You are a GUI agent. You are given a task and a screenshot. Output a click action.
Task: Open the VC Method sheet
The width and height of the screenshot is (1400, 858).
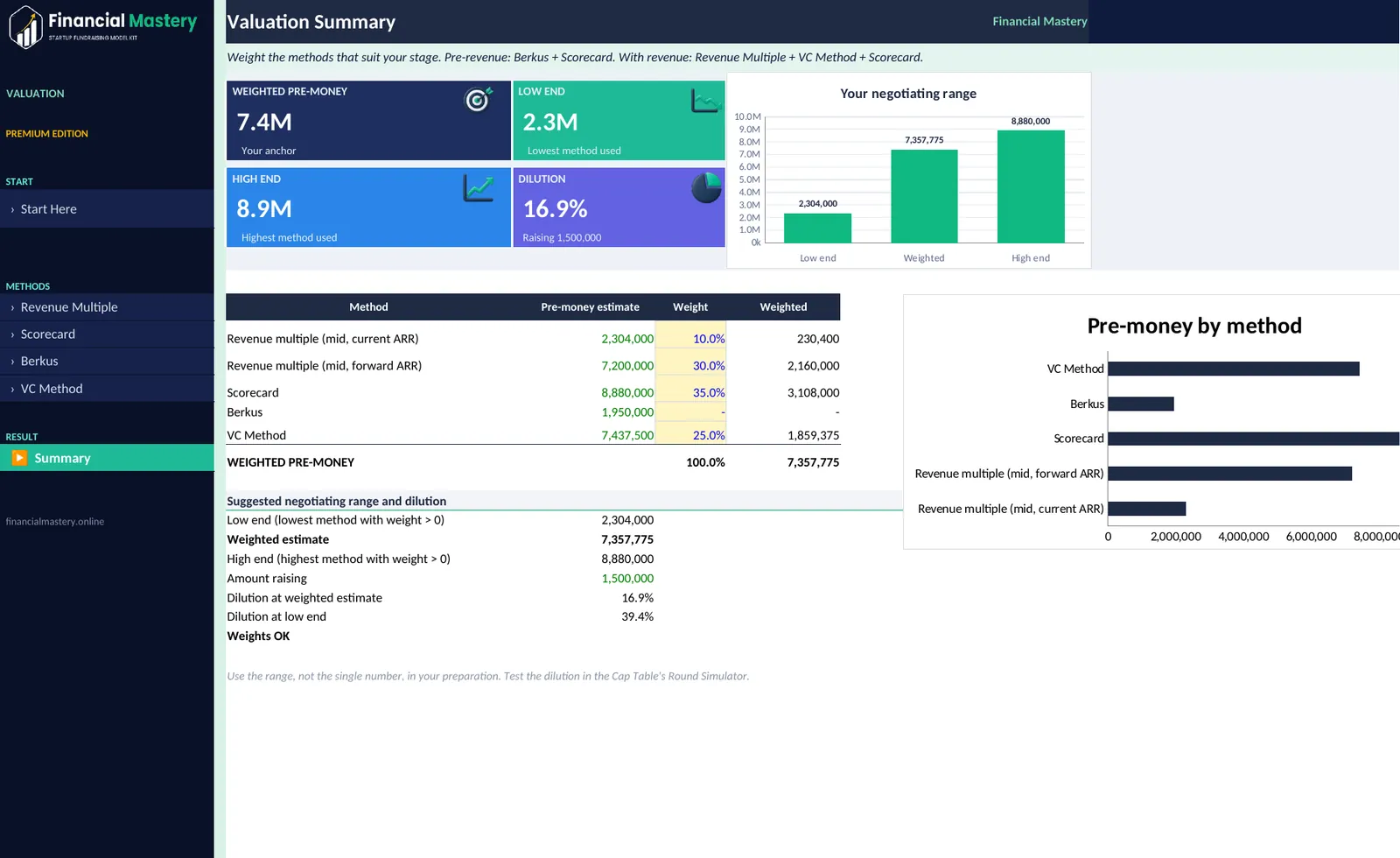click(x=107, y=389)
